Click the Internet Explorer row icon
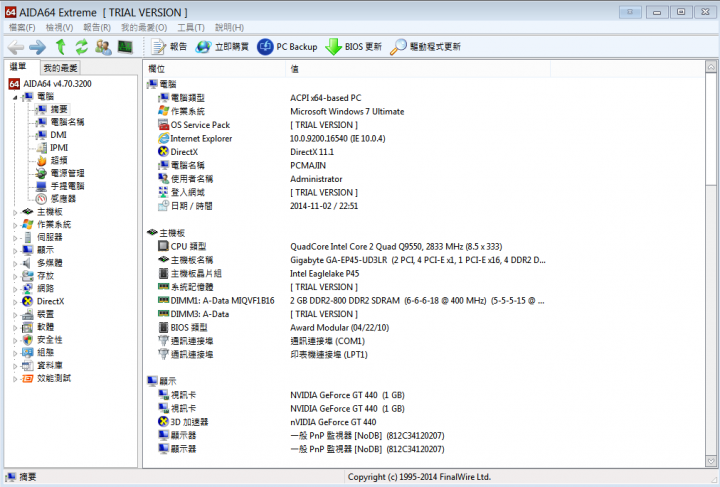 163,138
